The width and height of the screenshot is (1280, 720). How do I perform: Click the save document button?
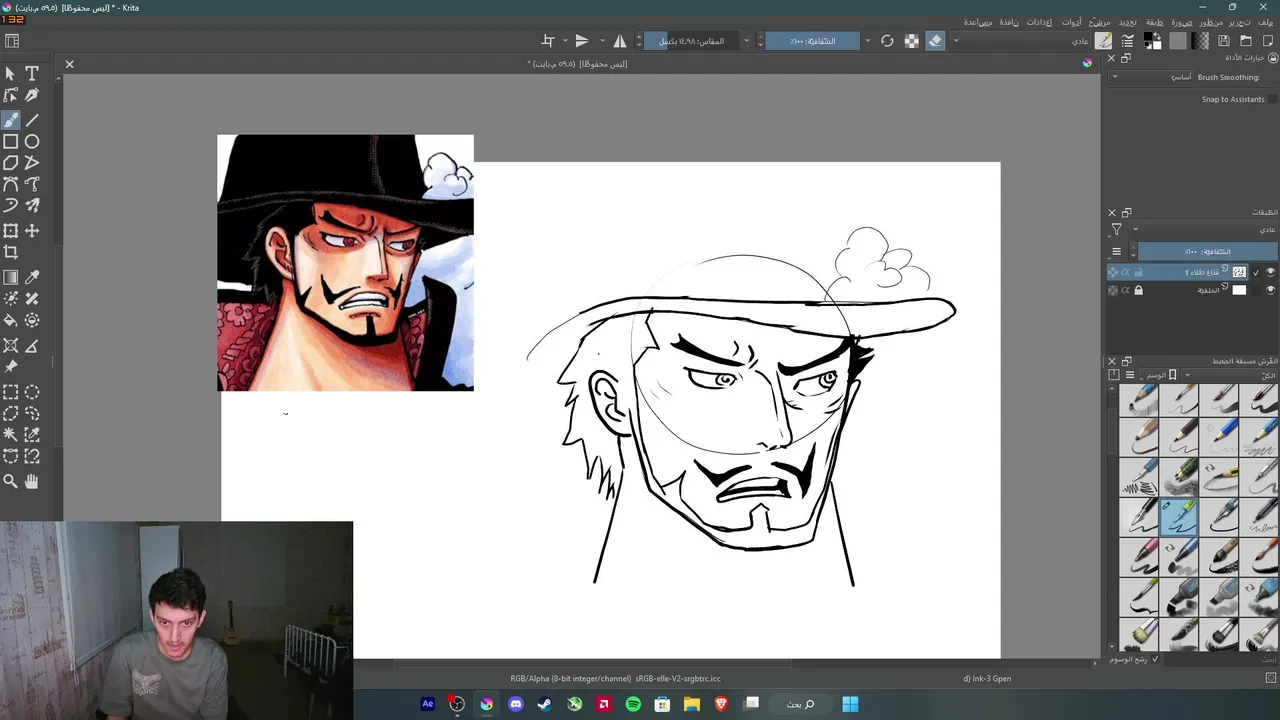(1223, 41)
